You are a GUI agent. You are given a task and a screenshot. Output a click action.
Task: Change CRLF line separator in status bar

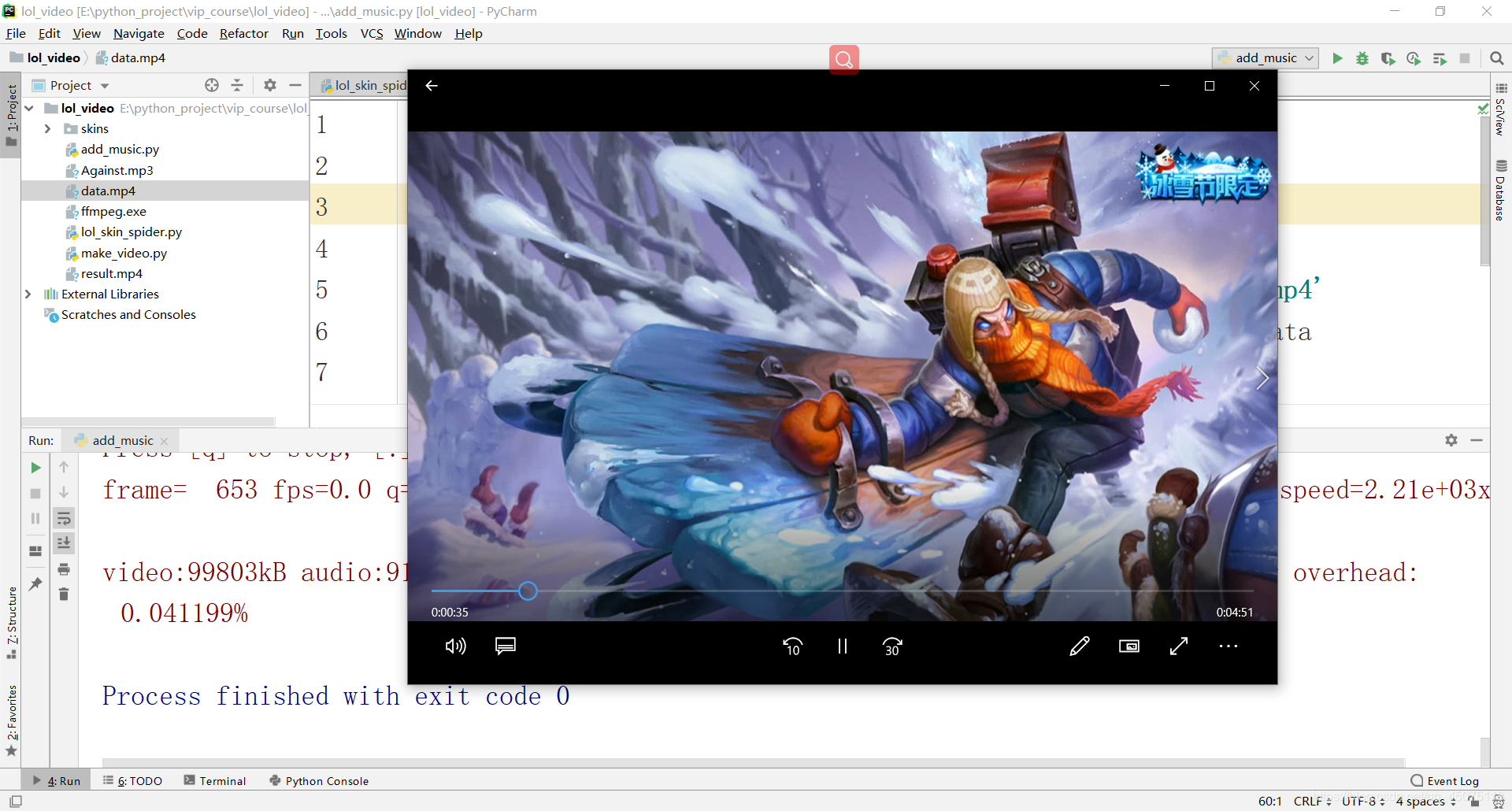click(x=1312, y=801)
